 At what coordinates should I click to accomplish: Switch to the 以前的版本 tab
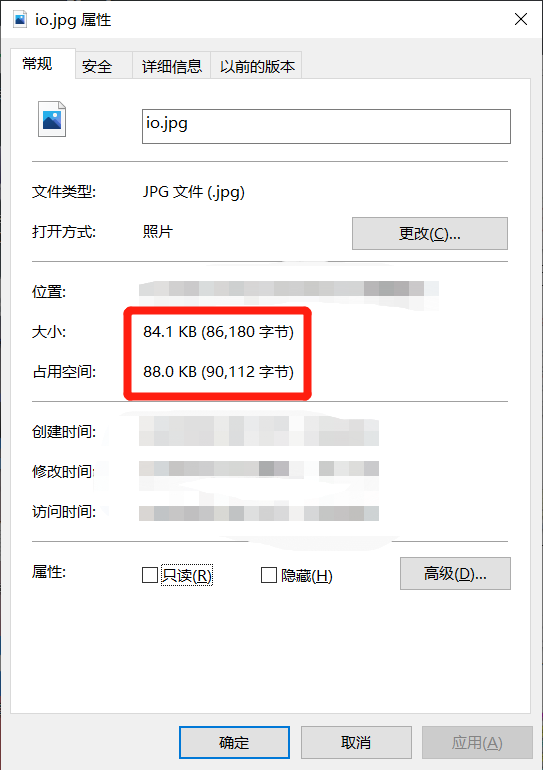tap(256, 66)
